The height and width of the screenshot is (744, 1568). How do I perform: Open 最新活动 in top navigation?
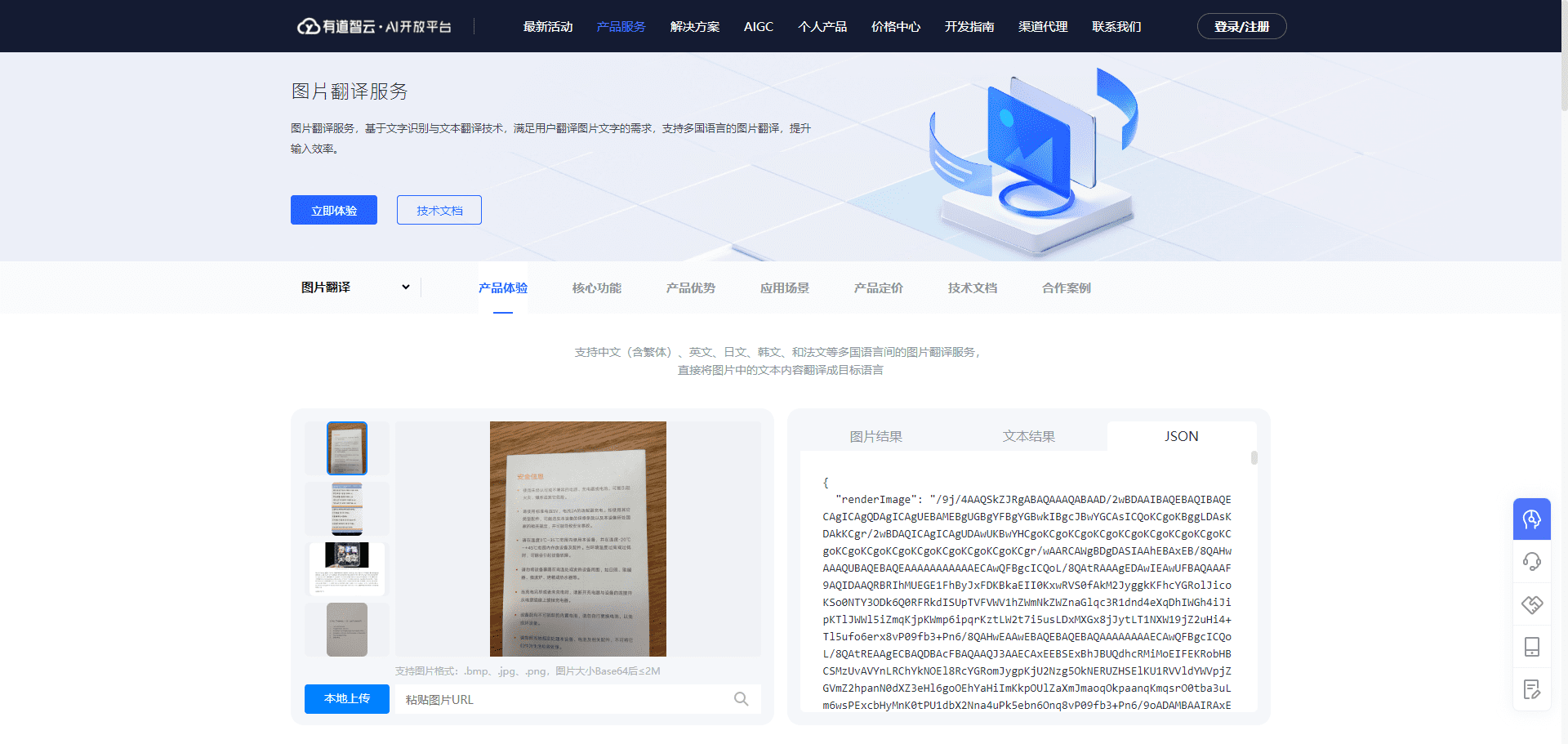[548, 27]
